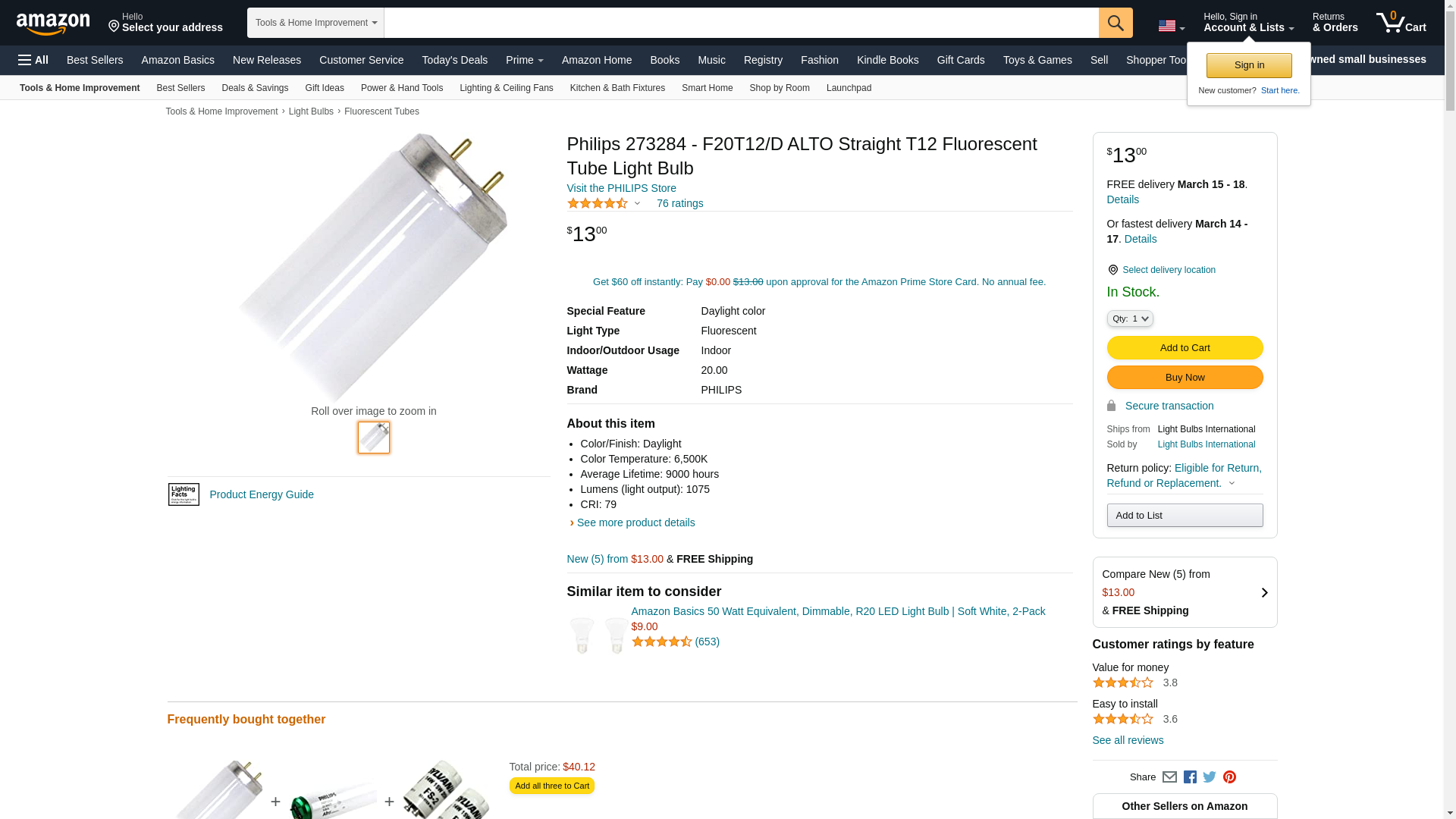
Task: Expand Compare New (5) offers chevron
Action: point(1264,593)
